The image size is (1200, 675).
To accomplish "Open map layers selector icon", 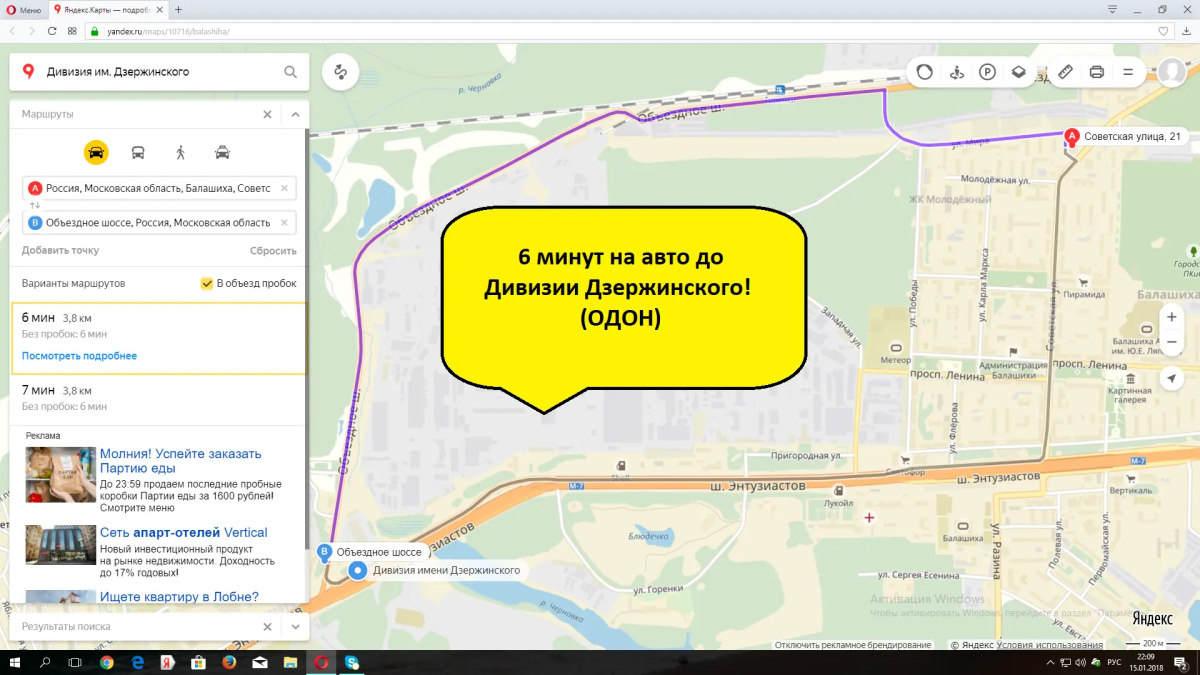I will pyautogui.click(x=1018, y=72).
